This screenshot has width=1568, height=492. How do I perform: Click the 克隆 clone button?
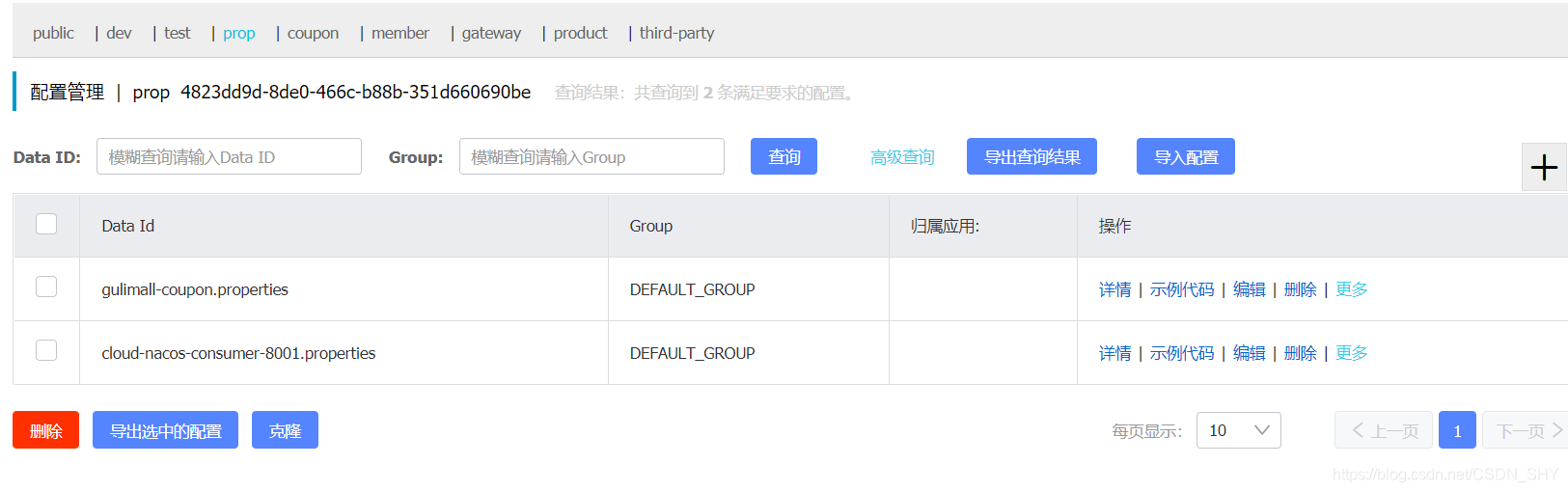click(285, 430)
